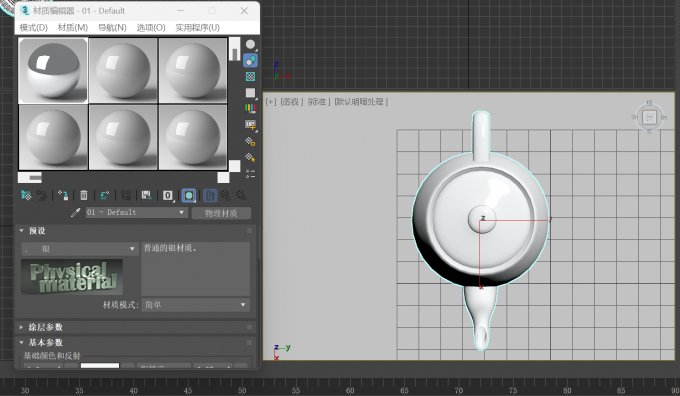This screenshot has height=396, width=680.
Task: Select the bottom-row first sample sphere slot
Action: 53,137
